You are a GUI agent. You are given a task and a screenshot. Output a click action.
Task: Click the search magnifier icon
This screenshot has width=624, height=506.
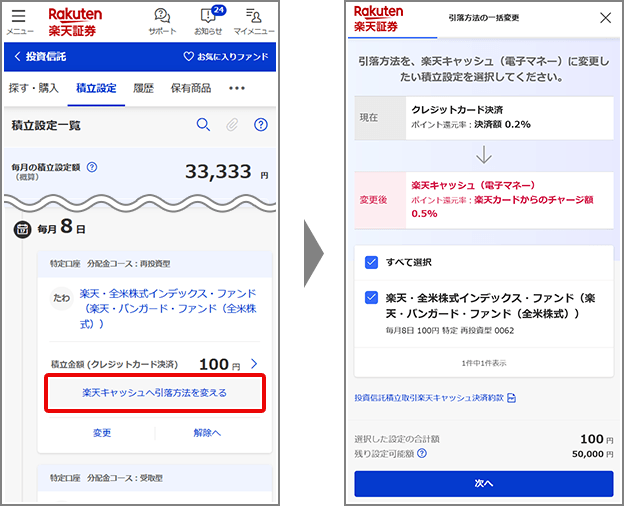pyautogui.click(x=203, y=125)
